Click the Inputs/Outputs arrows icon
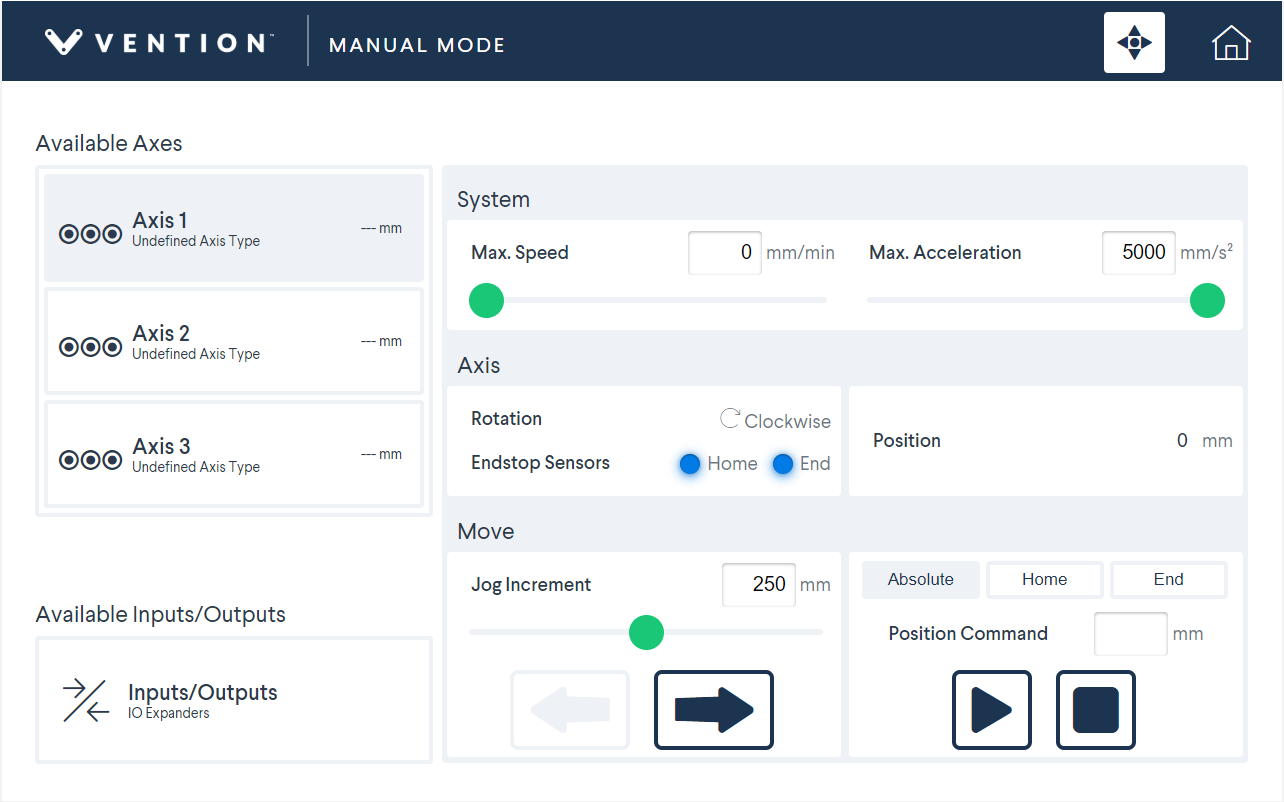 pyautogui.click(x=86, y=700)
